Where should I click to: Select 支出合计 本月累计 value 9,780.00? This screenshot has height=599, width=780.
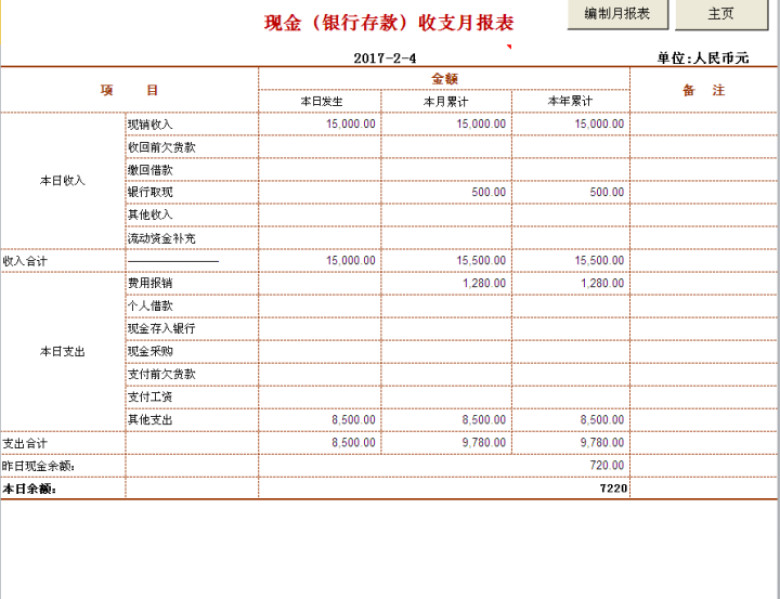484,443
